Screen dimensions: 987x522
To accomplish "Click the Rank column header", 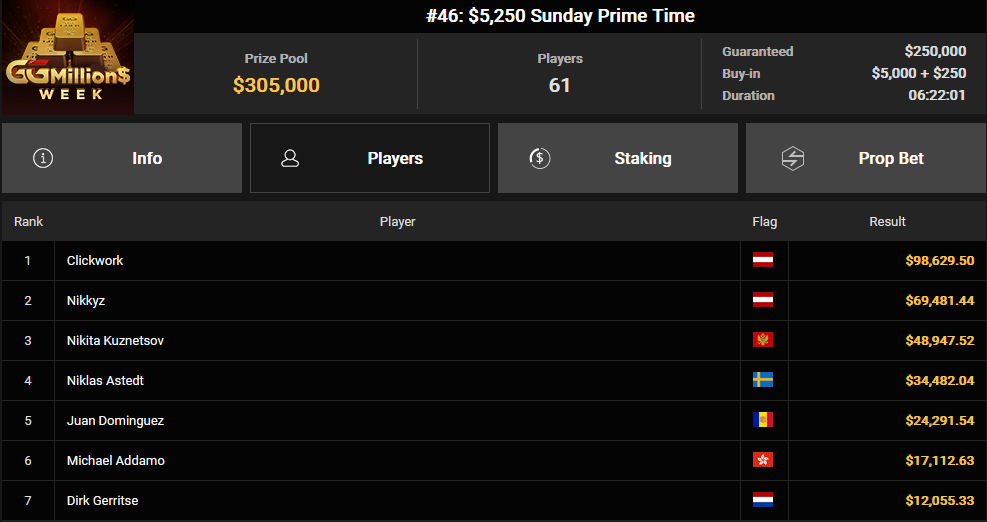I will [28, 221].
